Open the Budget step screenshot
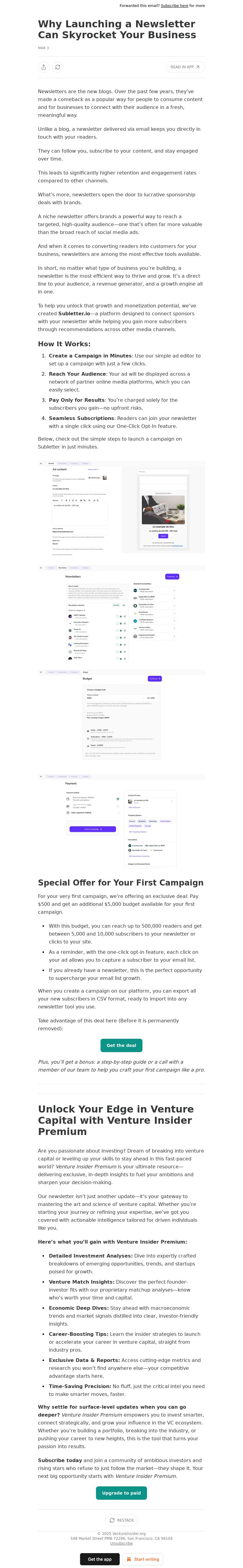 tap(121, 717)
